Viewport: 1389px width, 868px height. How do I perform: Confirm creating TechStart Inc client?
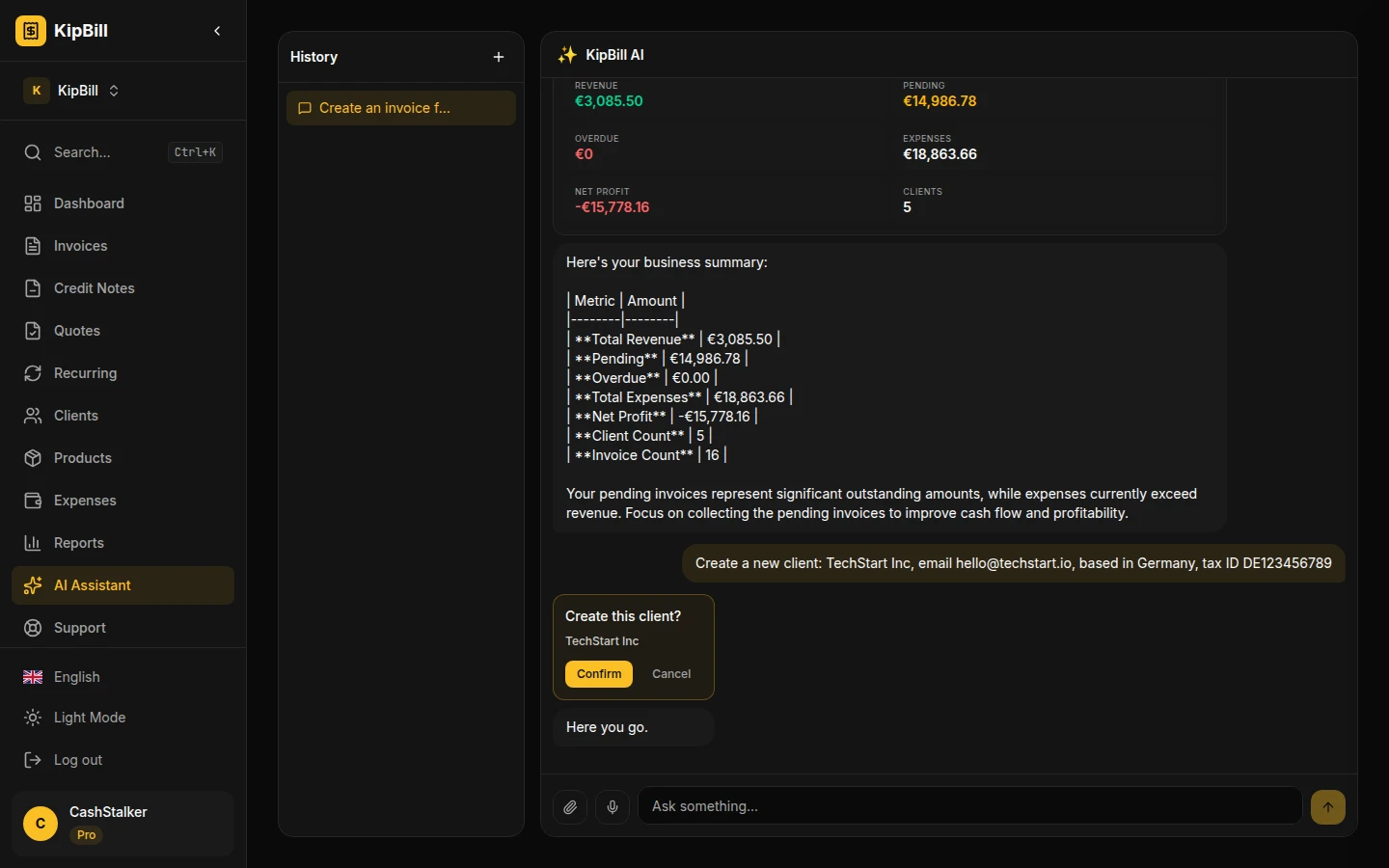(598, 674)
